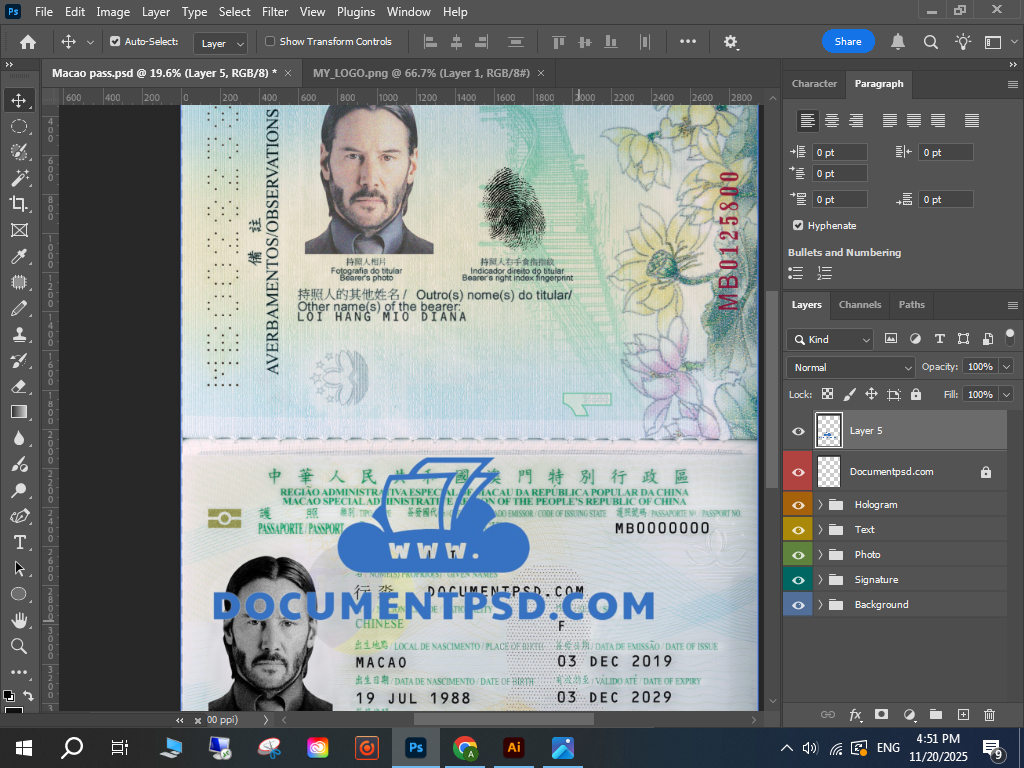Add layer style with fx icon
This screenshot has height=768, width=1024.
tap(855, 715)
